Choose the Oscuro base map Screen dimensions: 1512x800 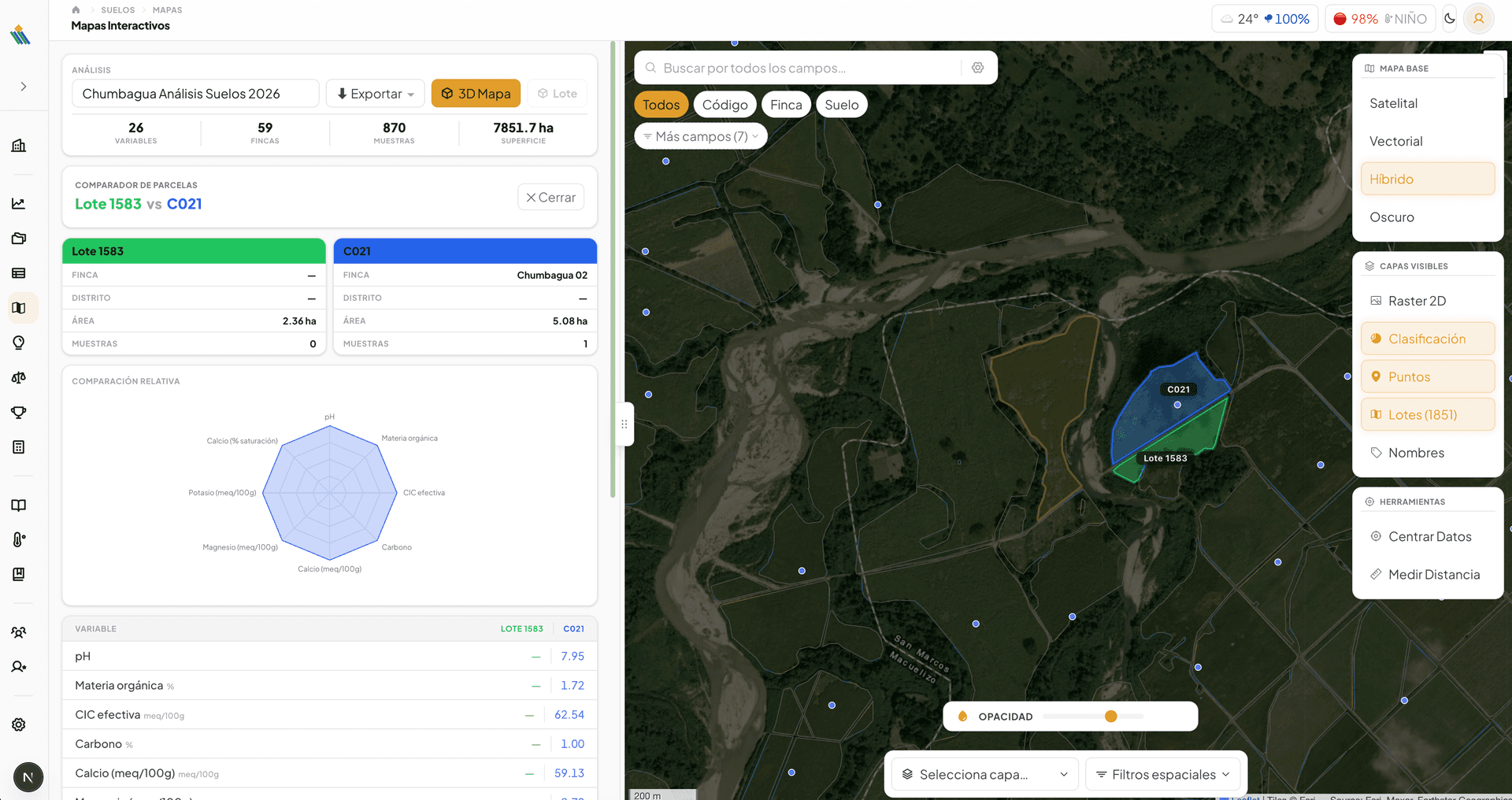pyautogui.click(x=1428, y=217)
